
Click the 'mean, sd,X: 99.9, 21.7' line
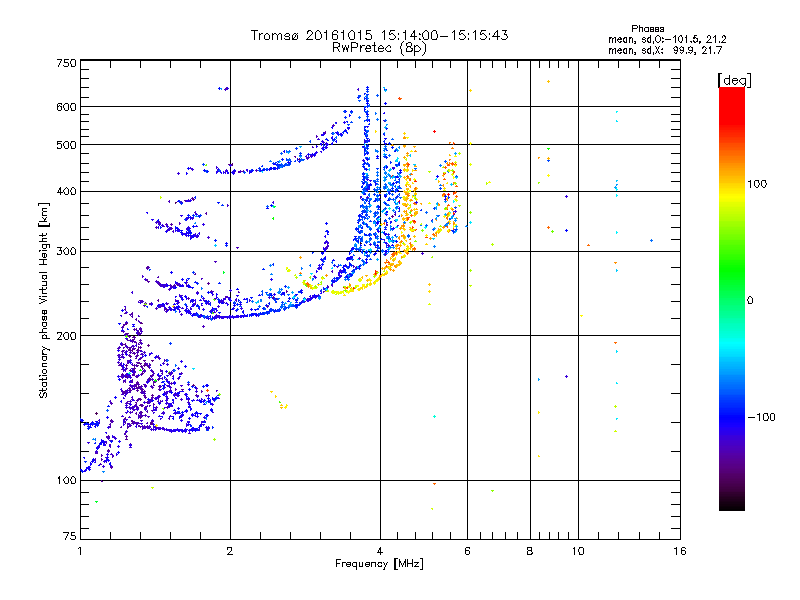pos(665,51)
